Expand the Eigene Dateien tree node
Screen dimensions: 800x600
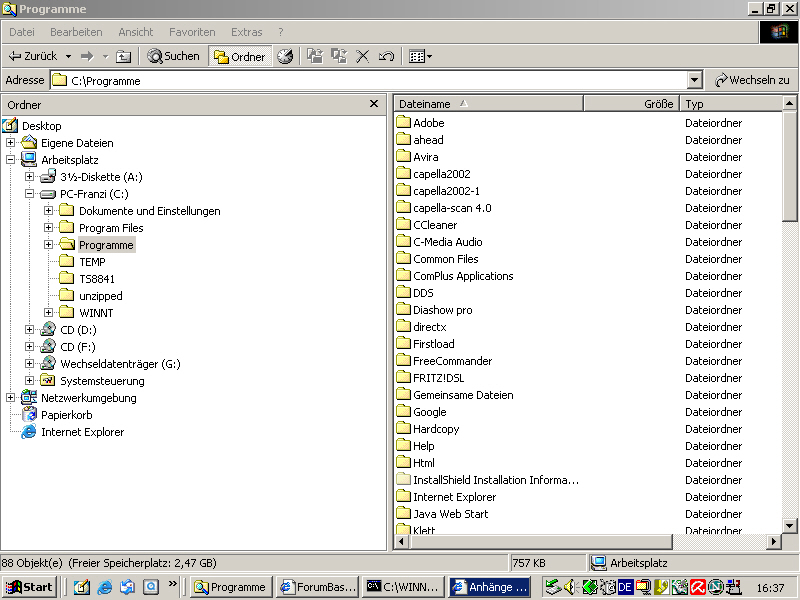tap(10, 143)
